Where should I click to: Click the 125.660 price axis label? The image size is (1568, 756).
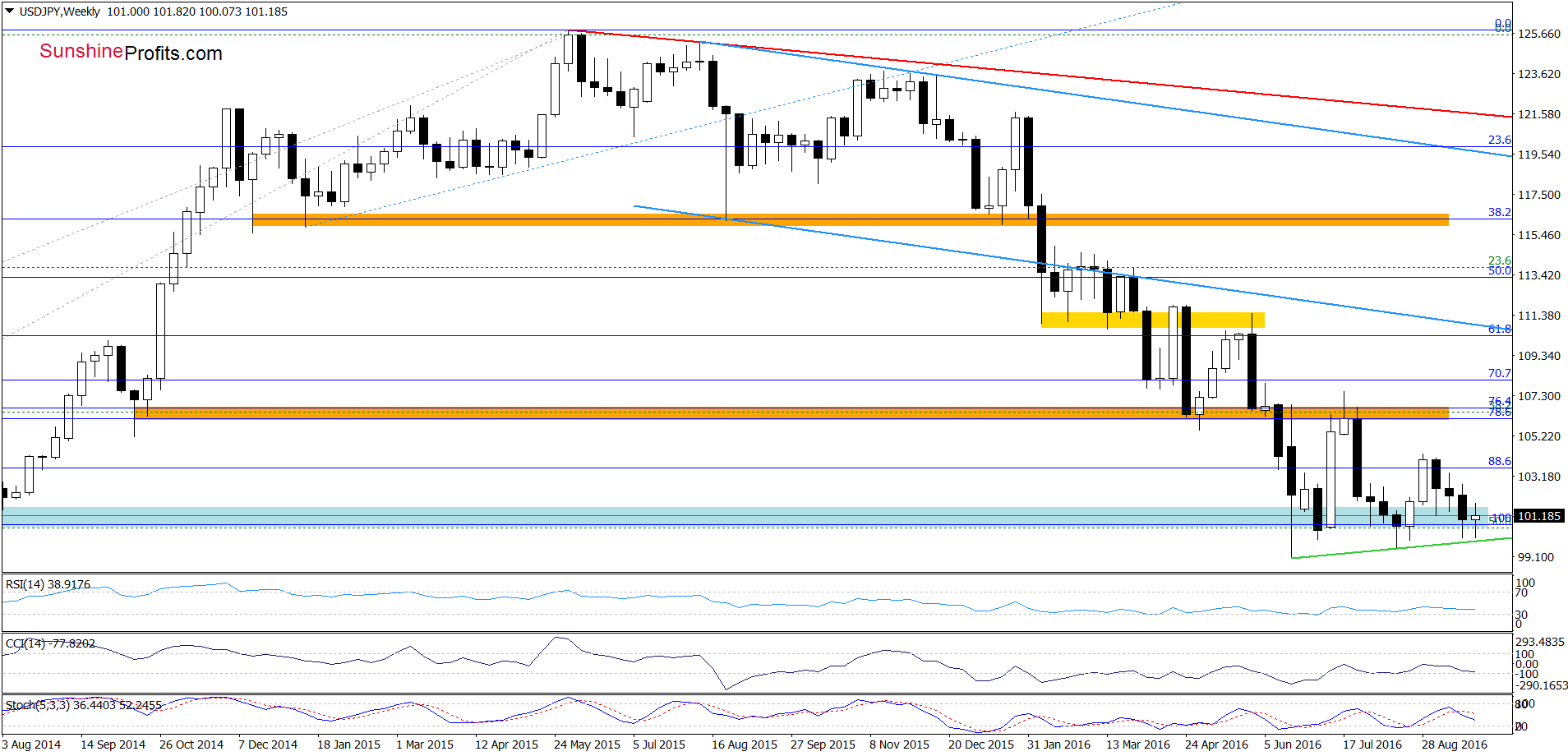pyautogui.click(x=1539, y=34)
